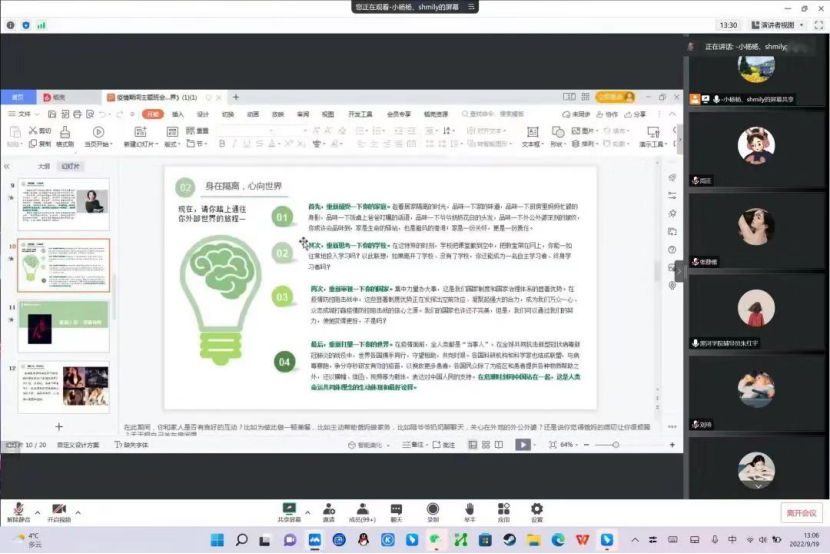Click the red Leave Meeting button
Image resolution: width=830 pixels, height=554 pixels.
coord(801,512)
